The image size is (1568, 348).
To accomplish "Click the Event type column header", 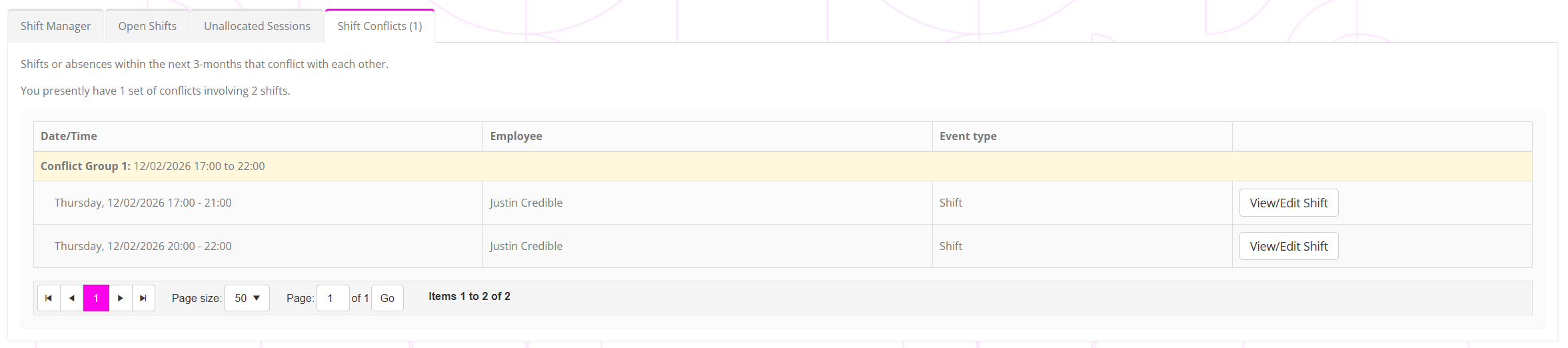I will [968, 136].
